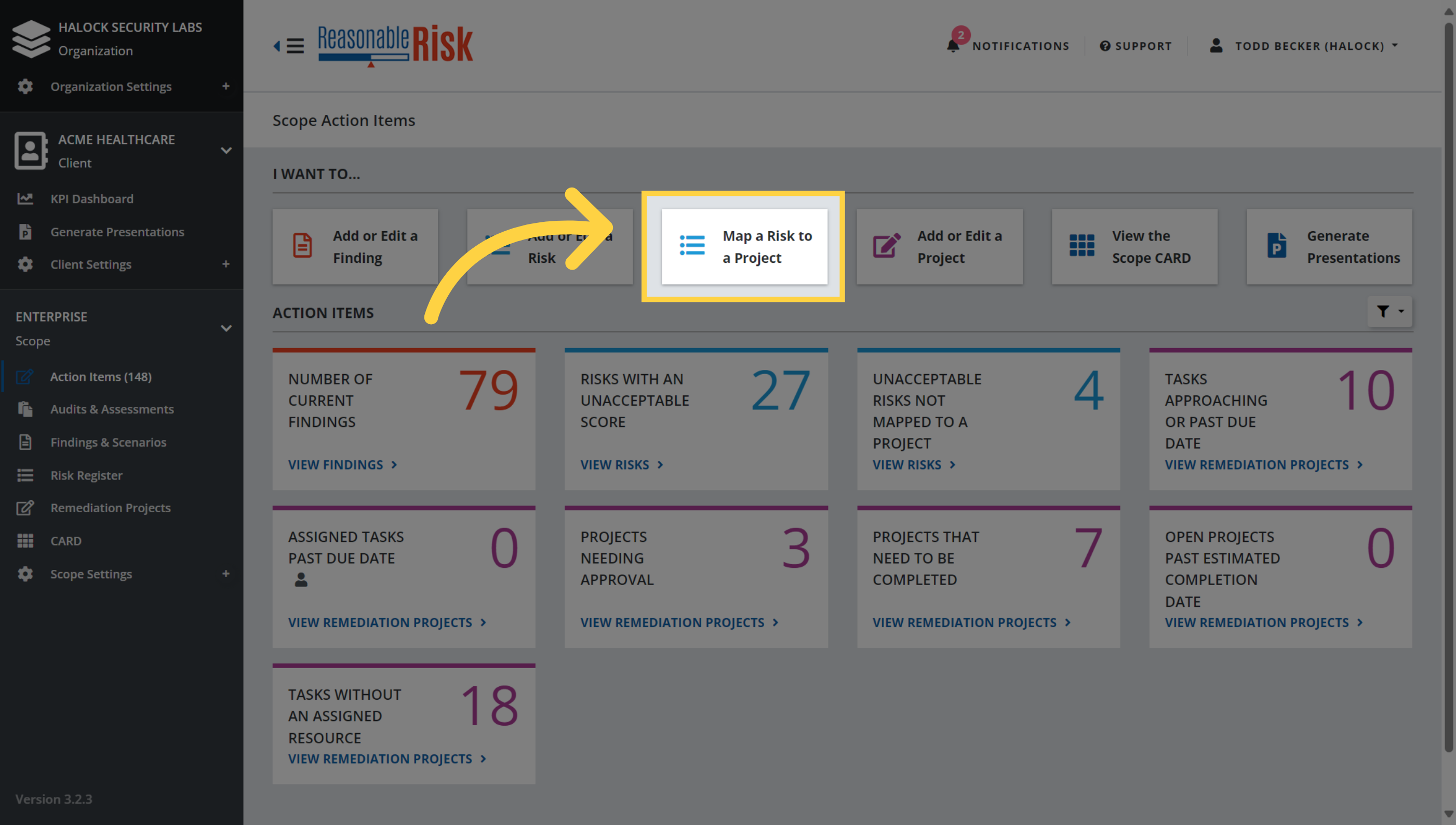The height and width of the screenshot is (825, 1456).
Task: Open the Notifications link in header
Action: tap(1021, 46)
